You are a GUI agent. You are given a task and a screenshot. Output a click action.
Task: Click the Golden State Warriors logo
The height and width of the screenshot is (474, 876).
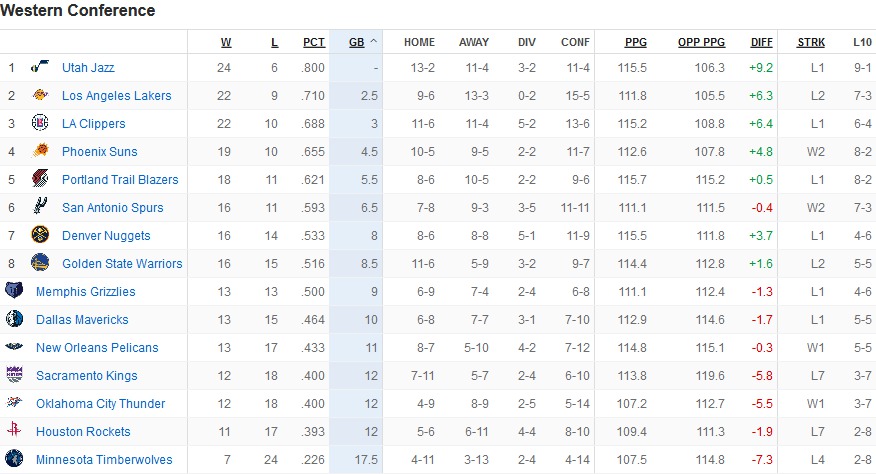(40, 263)
